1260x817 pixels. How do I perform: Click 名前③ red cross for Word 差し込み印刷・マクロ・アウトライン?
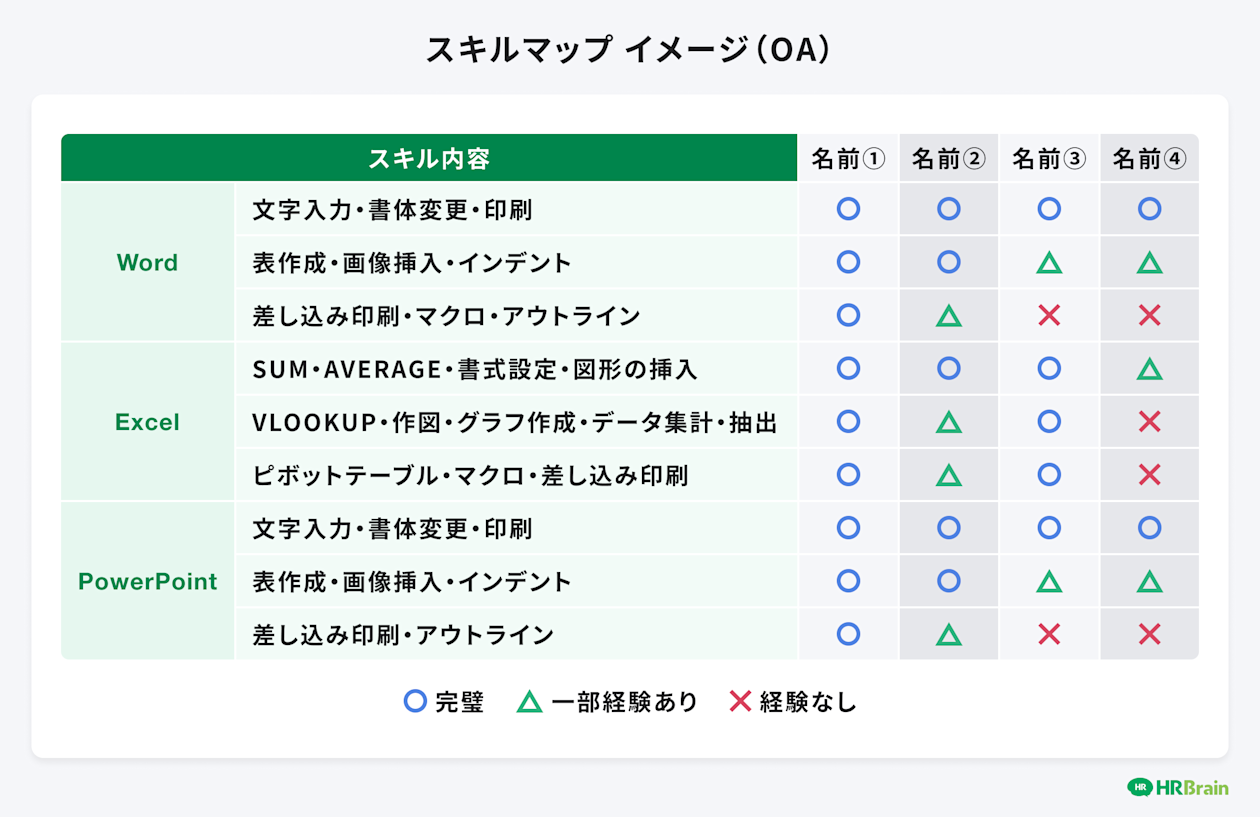[1049, 316]
